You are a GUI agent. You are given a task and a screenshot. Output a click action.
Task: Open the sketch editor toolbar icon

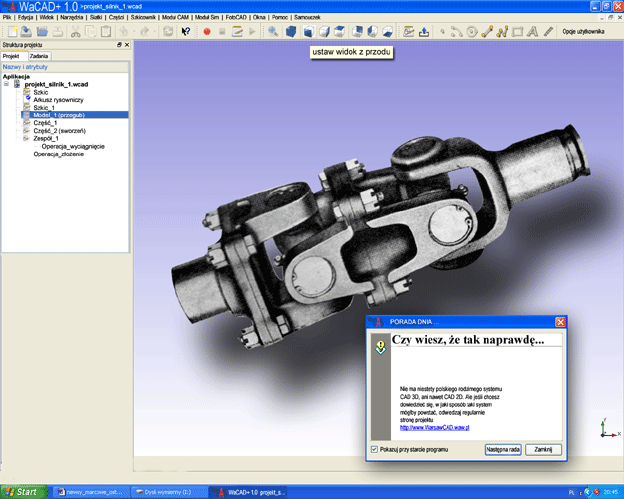(x=408, y=31)
